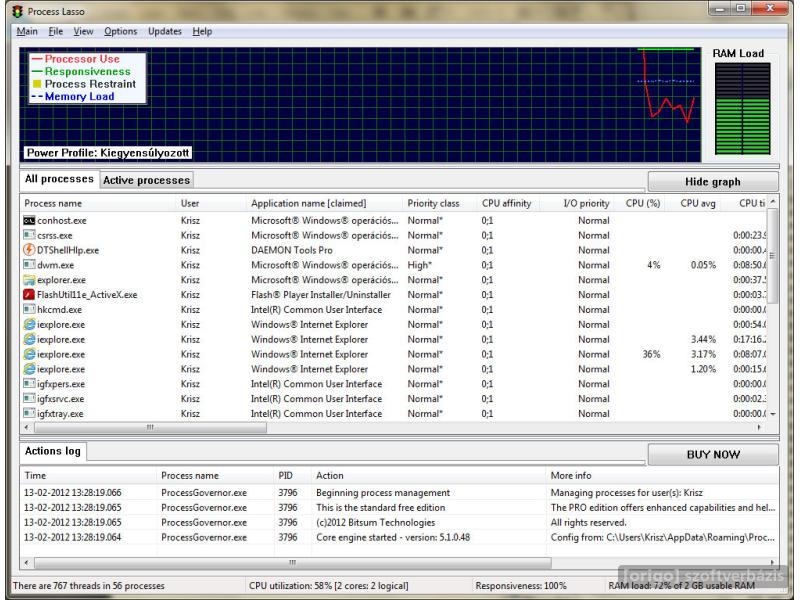The width and height of the screenshot is (800, 600).
Task: Sort by CPU avg column header
Action: coord(693,204)
